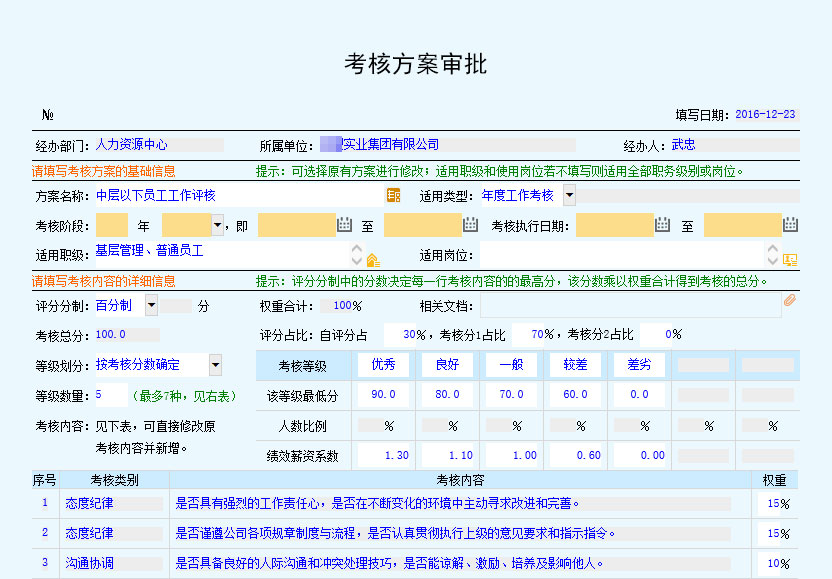Screen dimensions: 832x579
Task: Click minimum score 90.0 cell
Action: tap(383, 394)
